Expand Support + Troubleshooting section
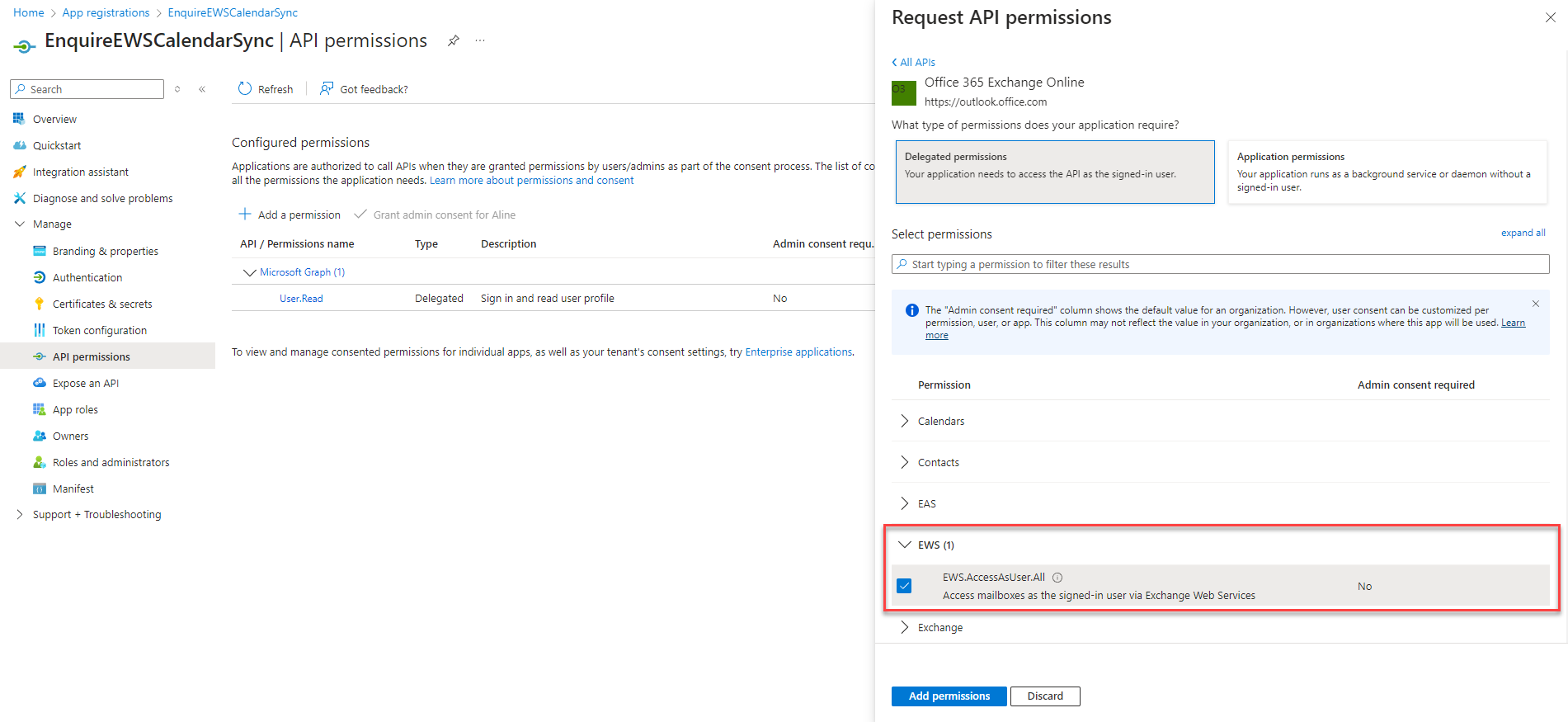 (20, 514)
